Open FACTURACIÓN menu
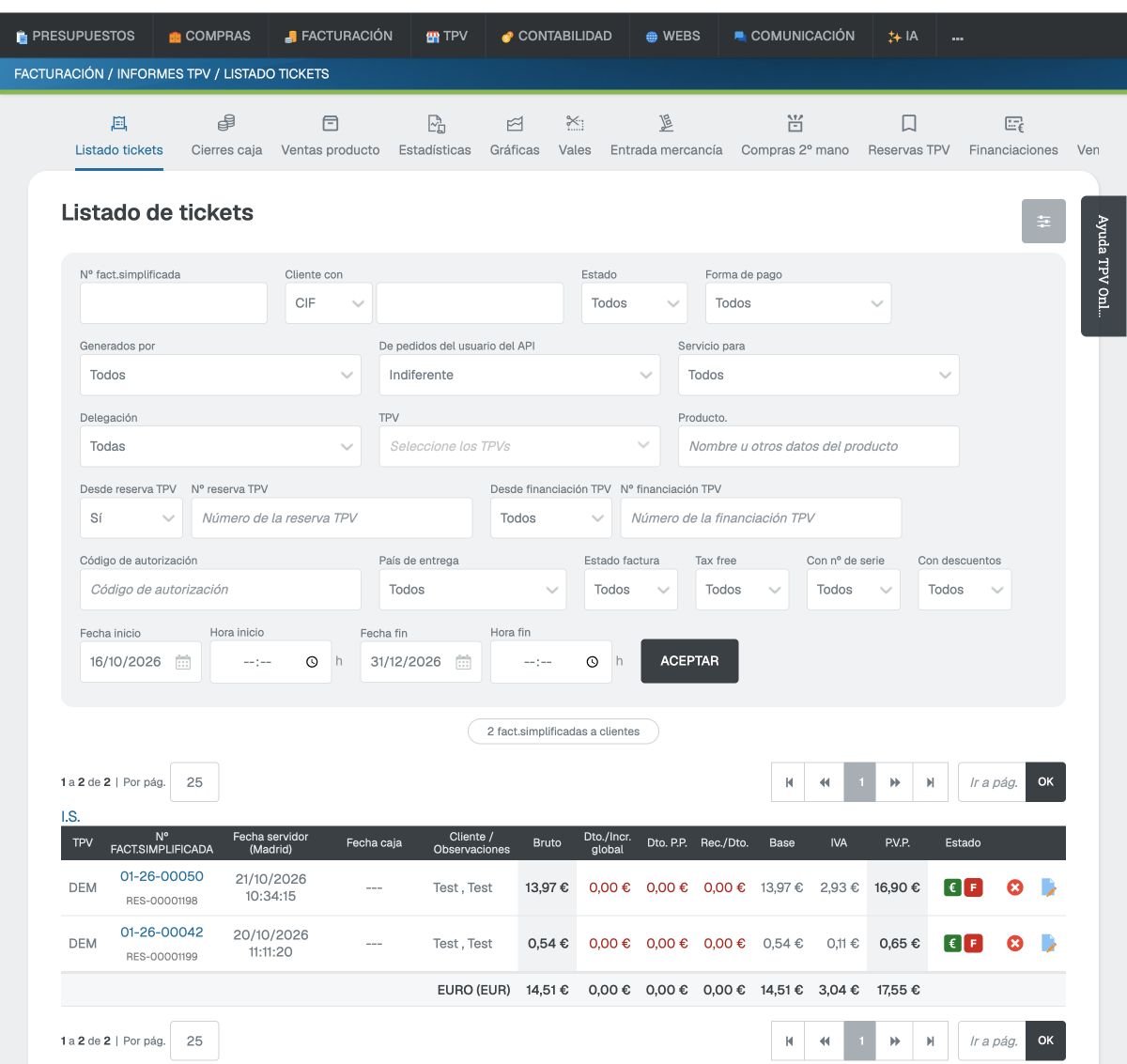The image size is (1127, 1064). pyautogui.click(x=338, y=36)
